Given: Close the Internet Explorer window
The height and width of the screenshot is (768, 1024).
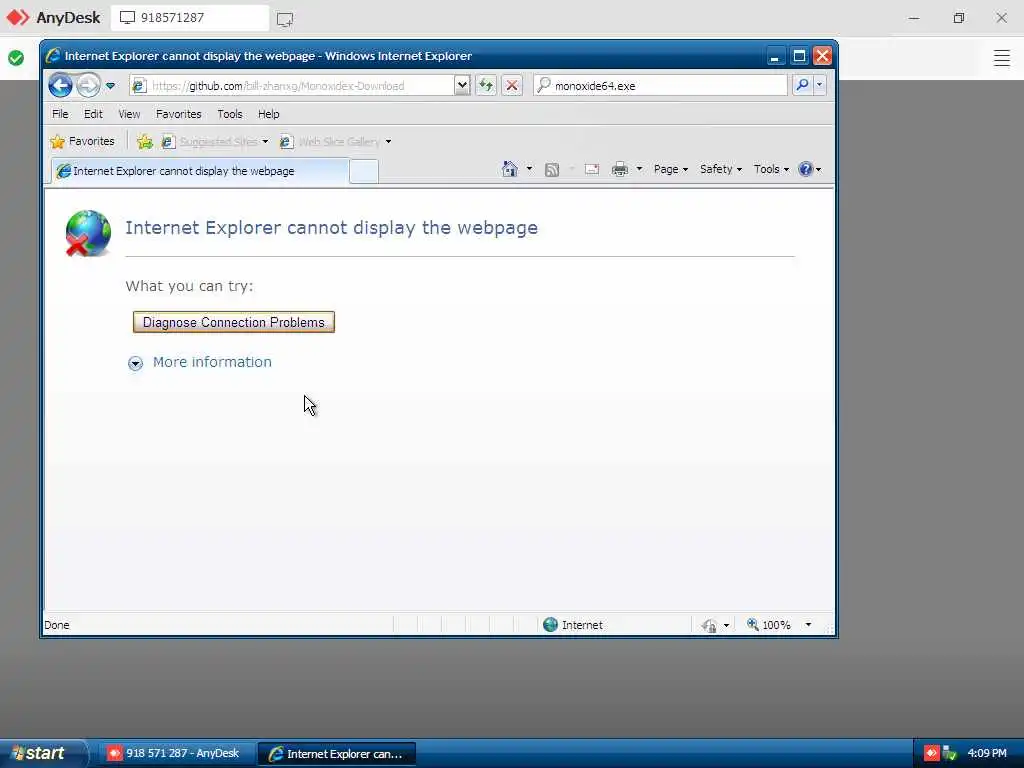Looking at the screenshot, I should point(822,56).
